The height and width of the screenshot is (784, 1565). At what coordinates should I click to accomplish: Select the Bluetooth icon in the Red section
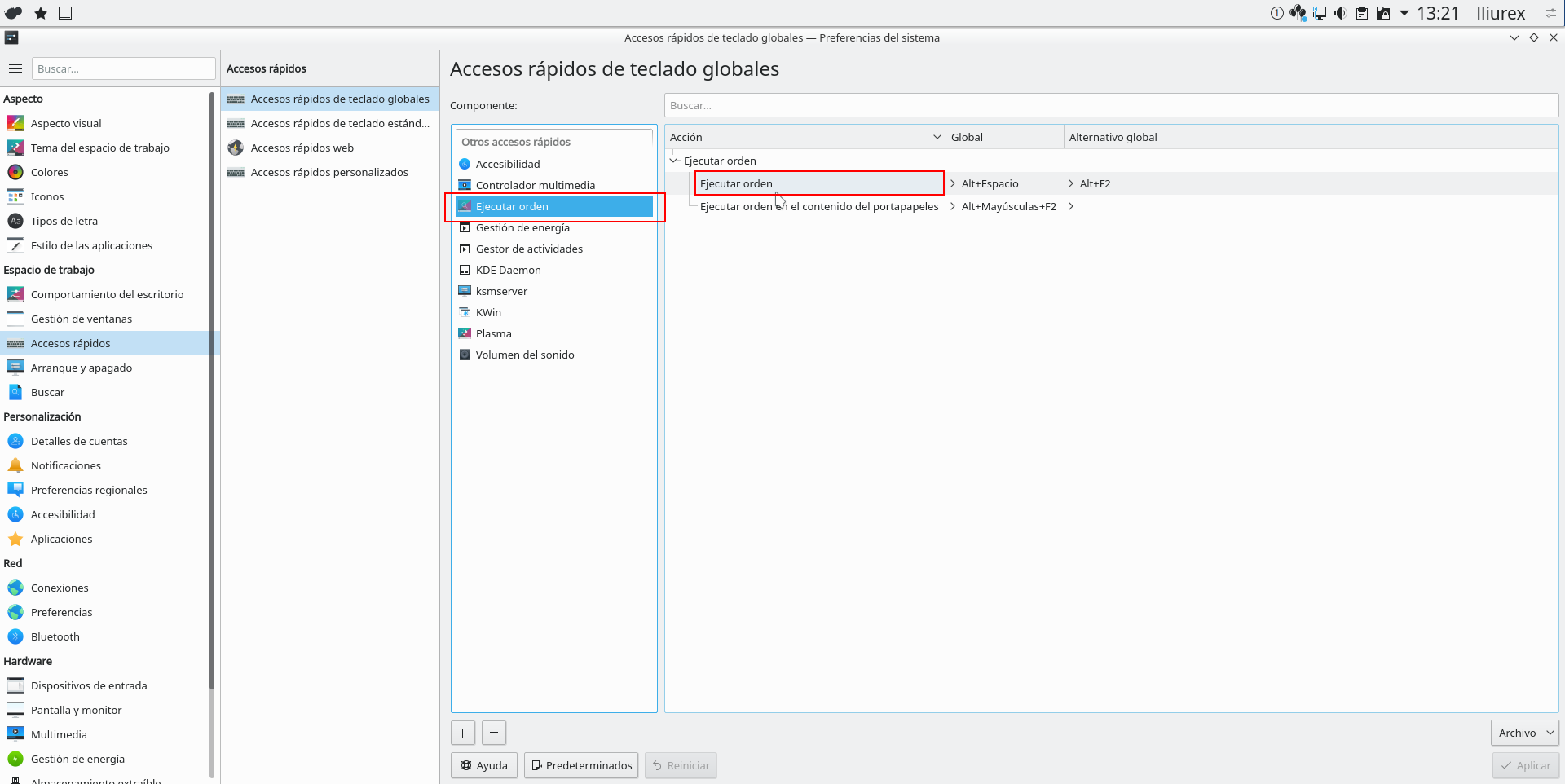15,636
